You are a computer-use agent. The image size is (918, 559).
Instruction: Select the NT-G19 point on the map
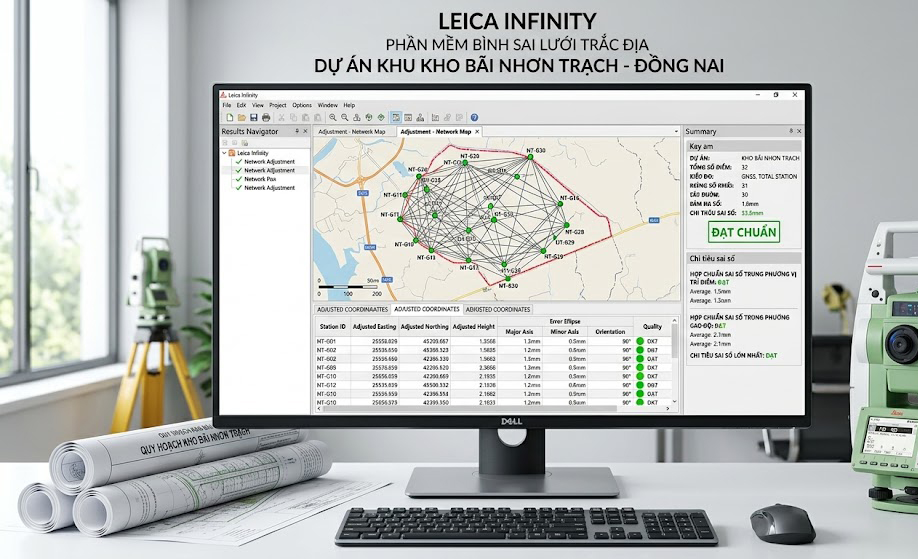(543, 251)
